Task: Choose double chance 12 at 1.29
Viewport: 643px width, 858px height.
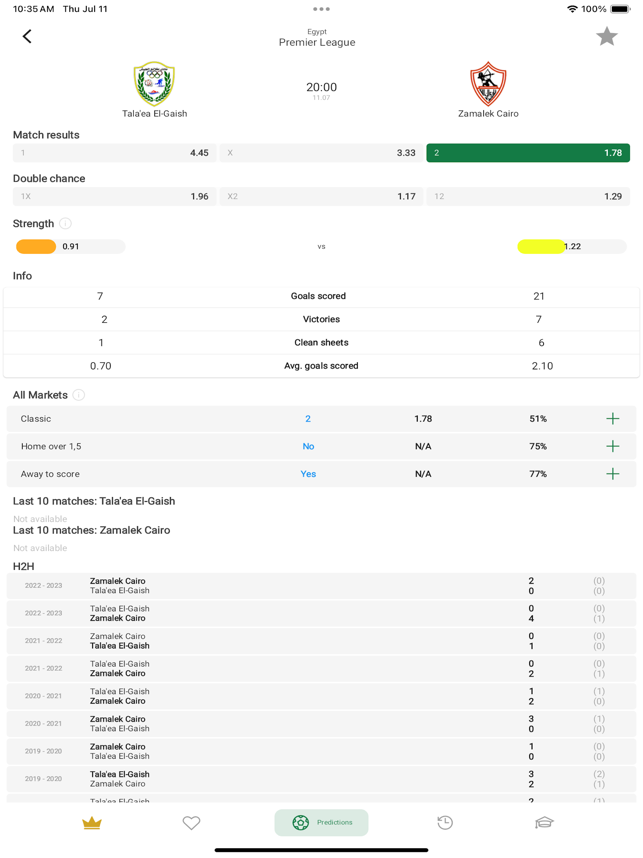Action: tap(528, 196)
